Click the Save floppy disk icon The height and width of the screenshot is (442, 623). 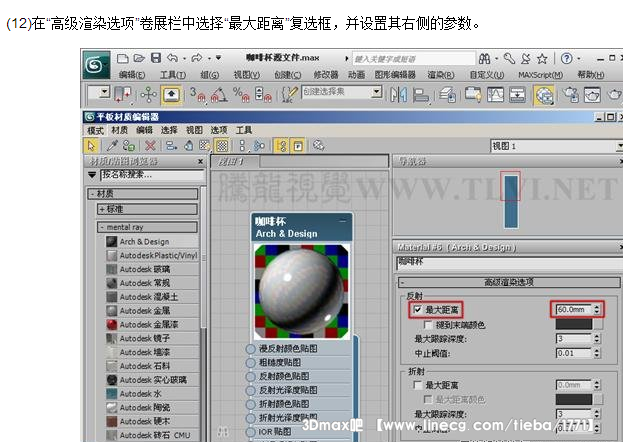click(156, 58)
